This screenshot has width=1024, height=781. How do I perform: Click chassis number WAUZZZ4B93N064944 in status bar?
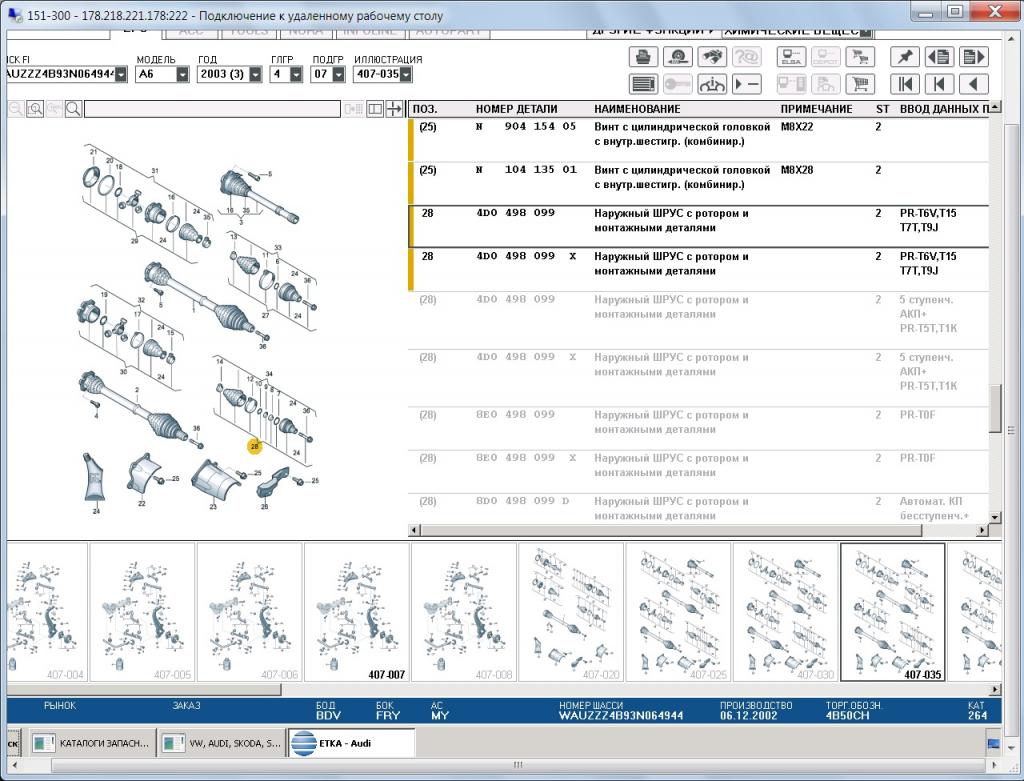click(621, 716)
